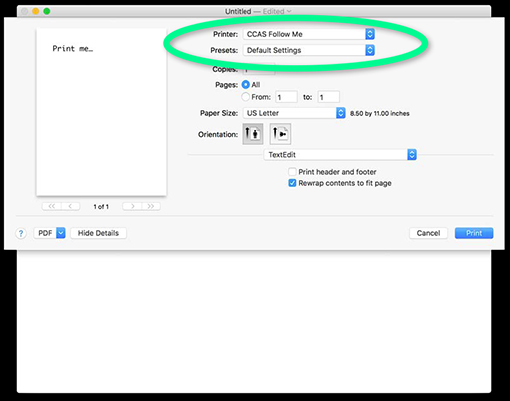Open the TextEdit options section dropdown

point(340,155)
